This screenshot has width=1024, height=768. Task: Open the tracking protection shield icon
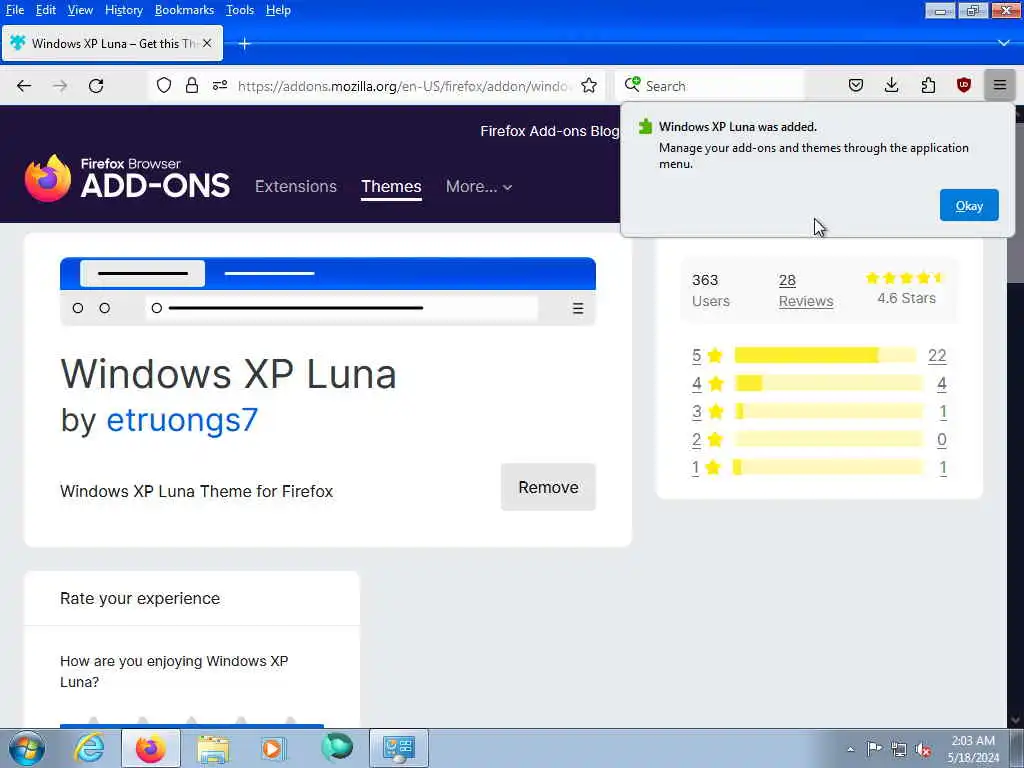[x=164, y=86]
